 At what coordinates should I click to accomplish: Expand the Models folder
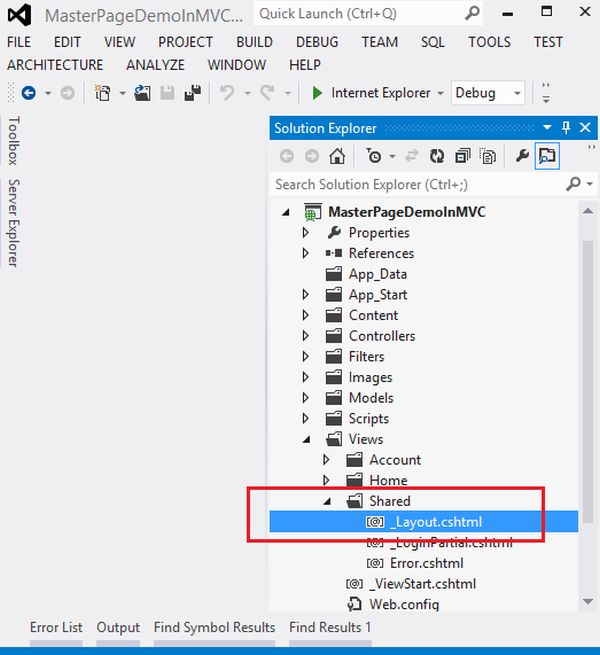click(x=305, y=398)
